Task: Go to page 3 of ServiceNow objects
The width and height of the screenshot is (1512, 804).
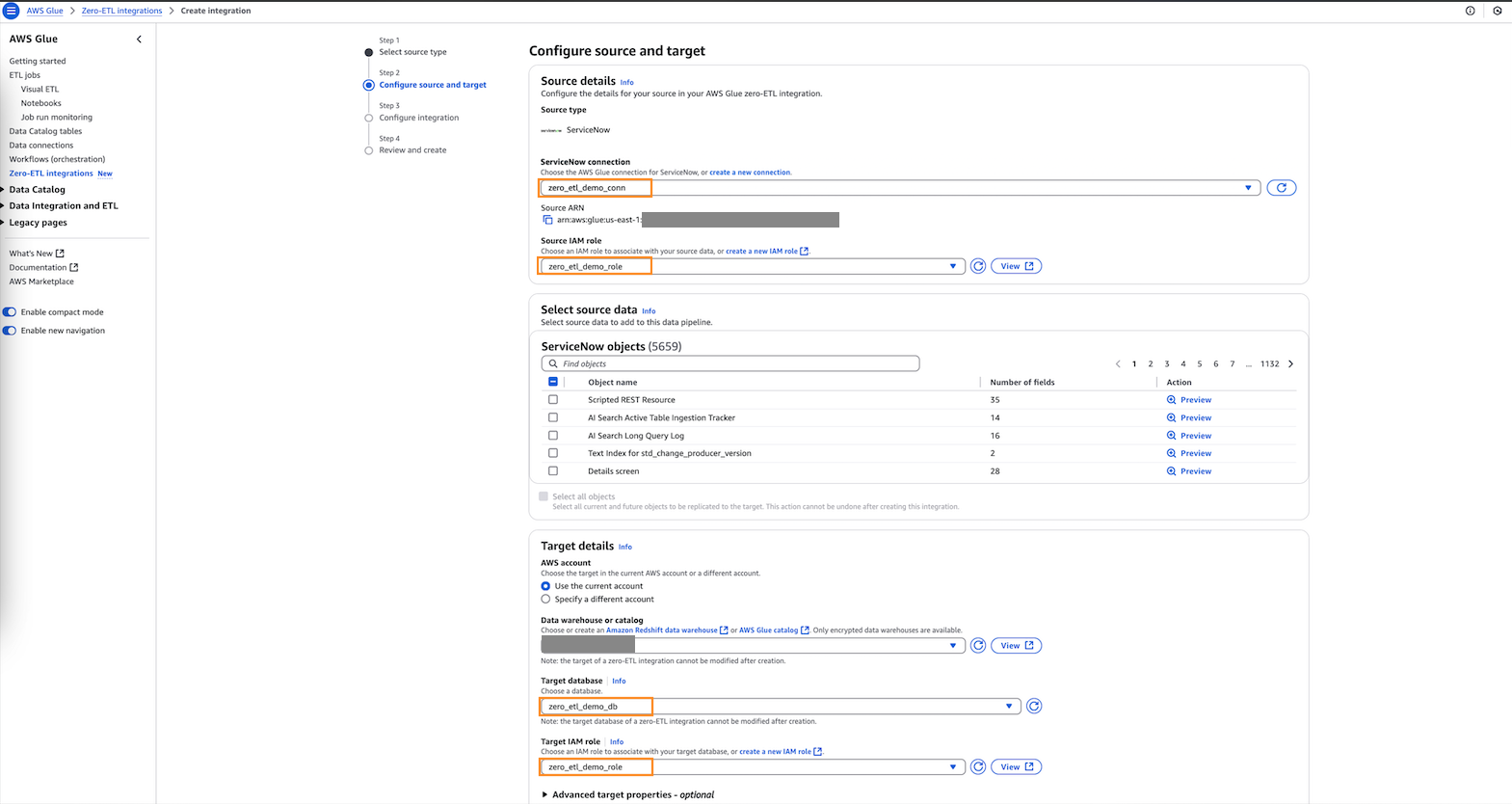Action: pos(1167,364)
